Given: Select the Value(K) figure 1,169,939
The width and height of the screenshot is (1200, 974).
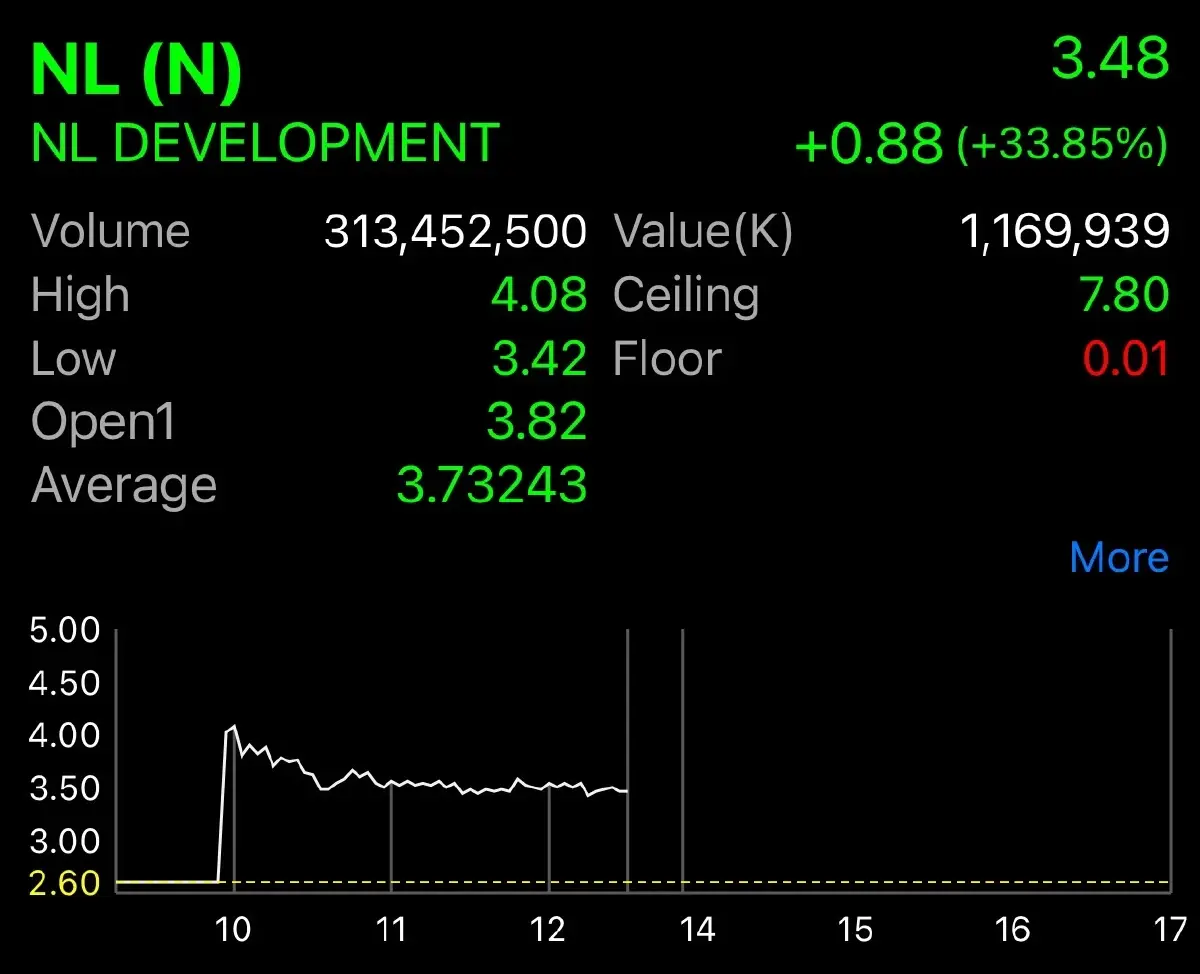Looking at the screenshot, I should (1064, 233).
